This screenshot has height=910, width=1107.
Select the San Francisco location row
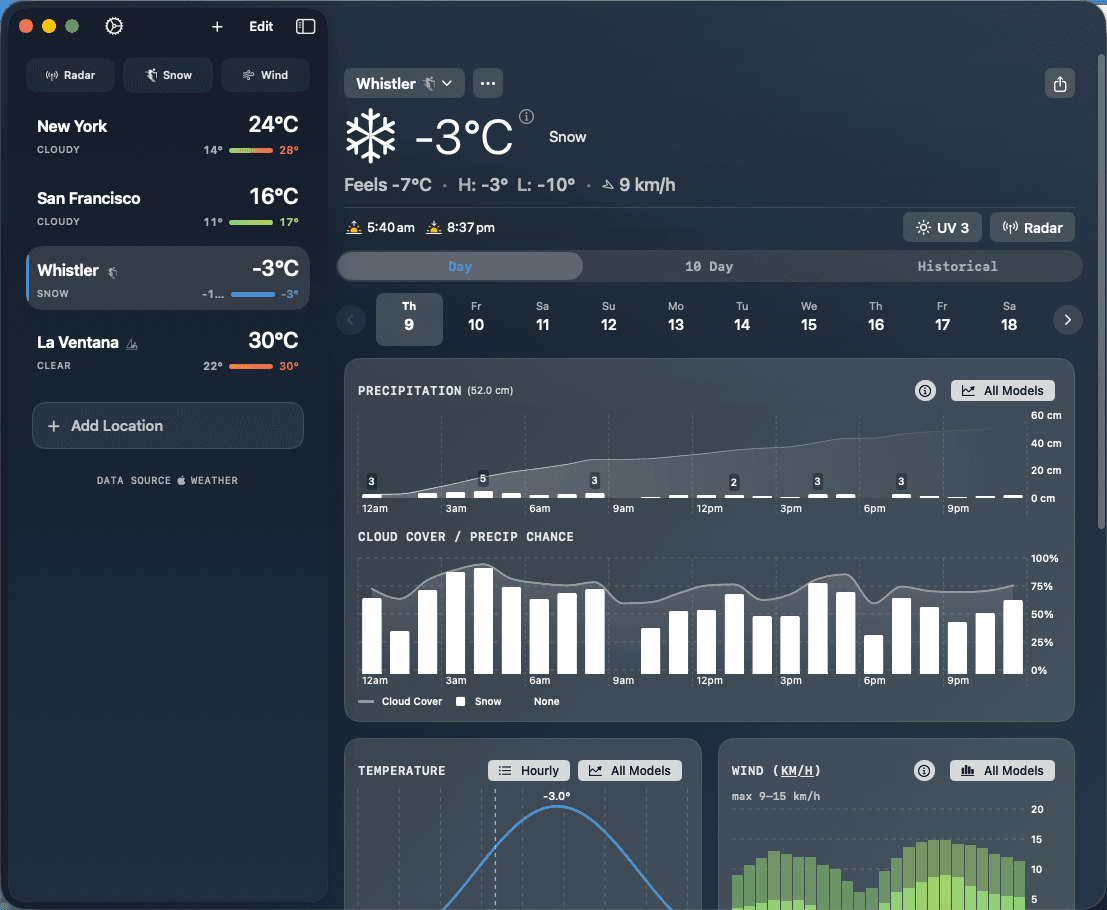tap(168, 208)
